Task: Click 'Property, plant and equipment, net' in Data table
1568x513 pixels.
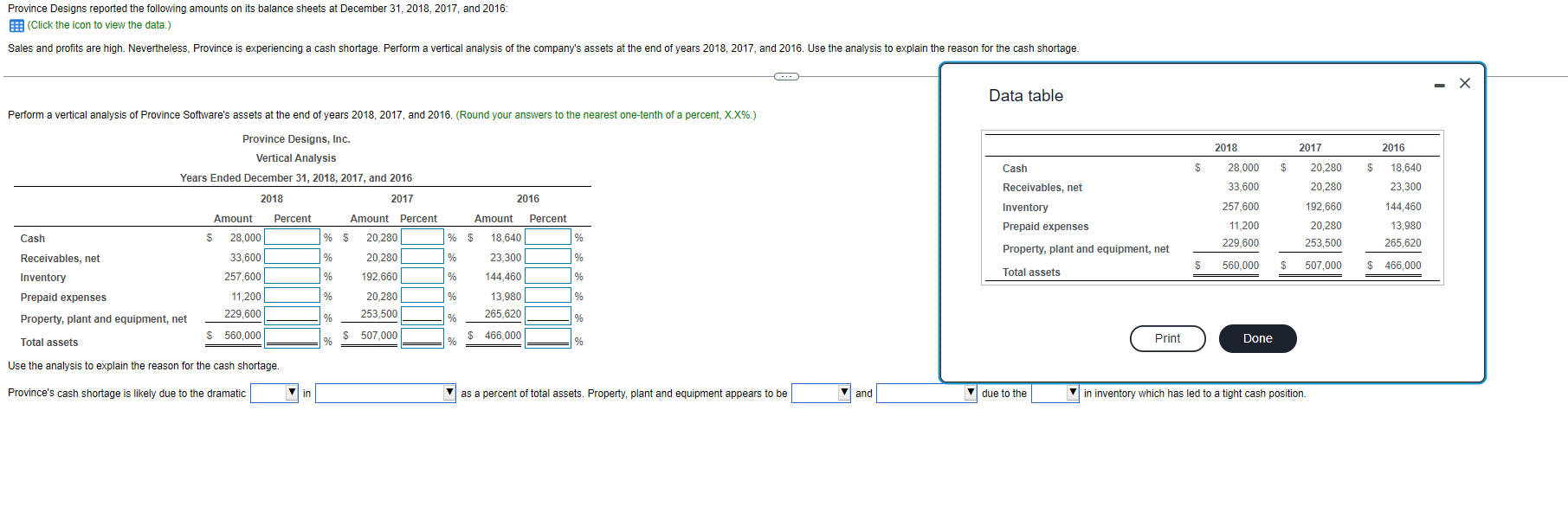Action: click(x=1086, y=249)
